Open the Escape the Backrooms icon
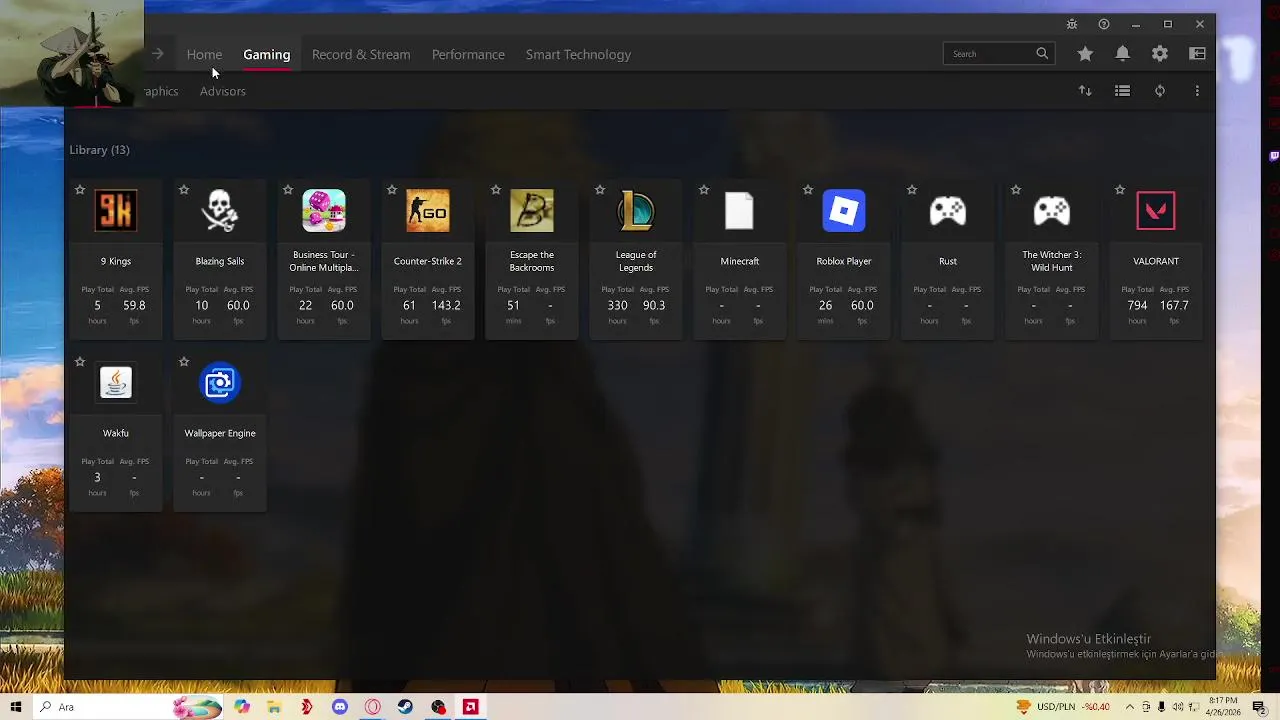Viewport: 1280px width, 720px height. [x=532, y=211]
